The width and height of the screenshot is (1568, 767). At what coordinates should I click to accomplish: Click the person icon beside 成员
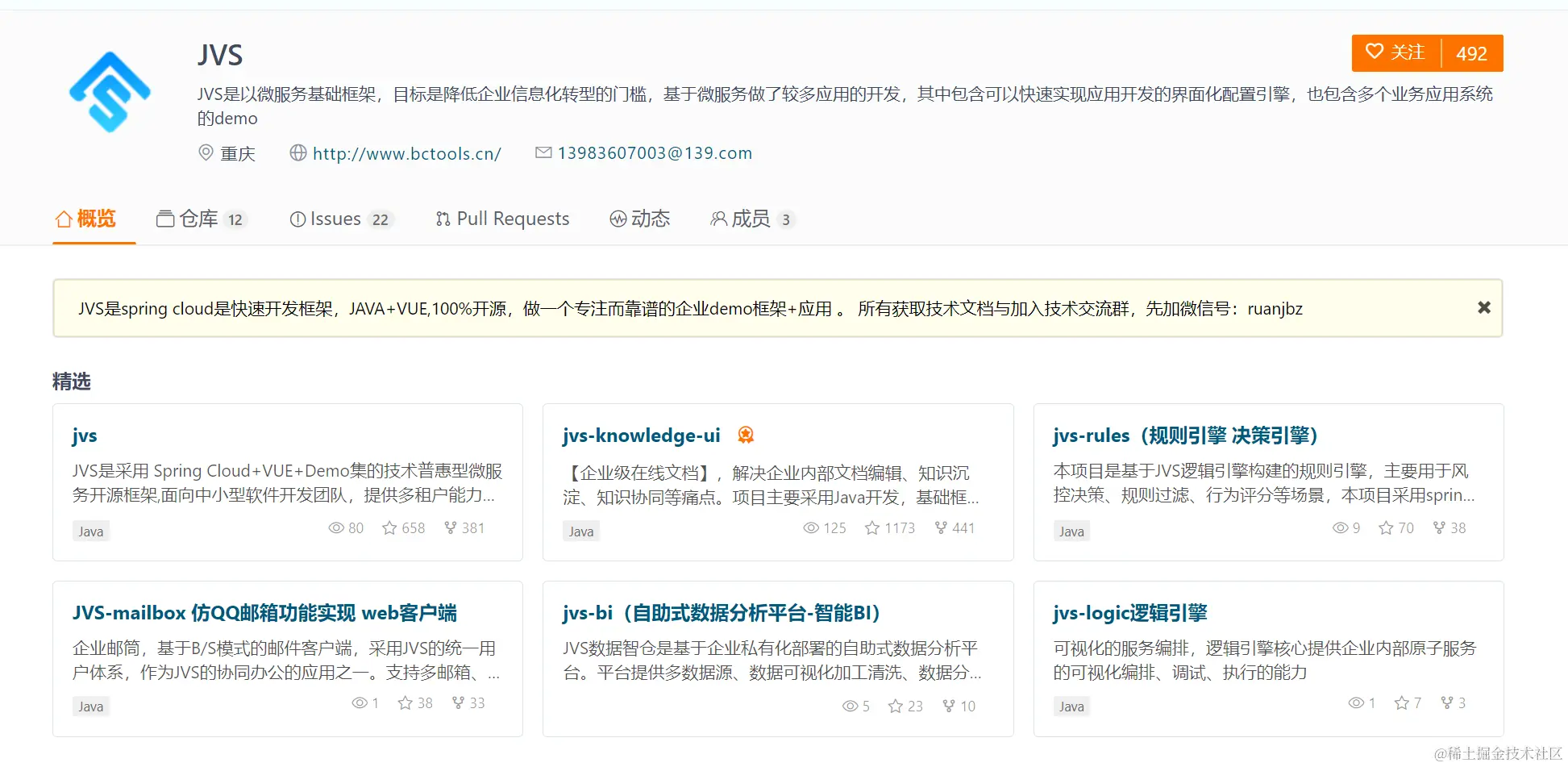click(718, 219)
